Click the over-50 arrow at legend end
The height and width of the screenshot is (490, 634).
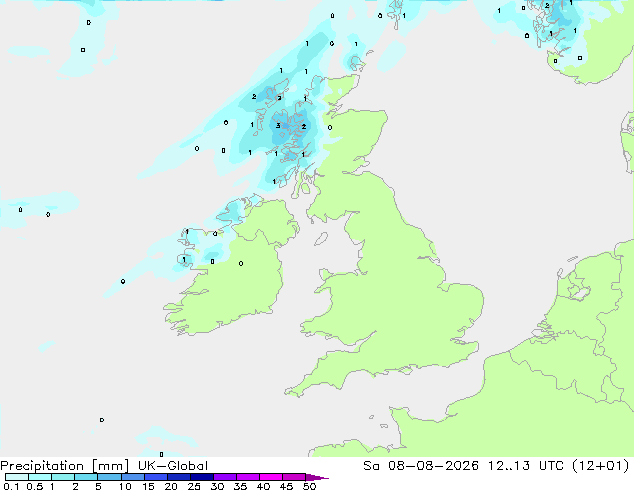point(317,477)
